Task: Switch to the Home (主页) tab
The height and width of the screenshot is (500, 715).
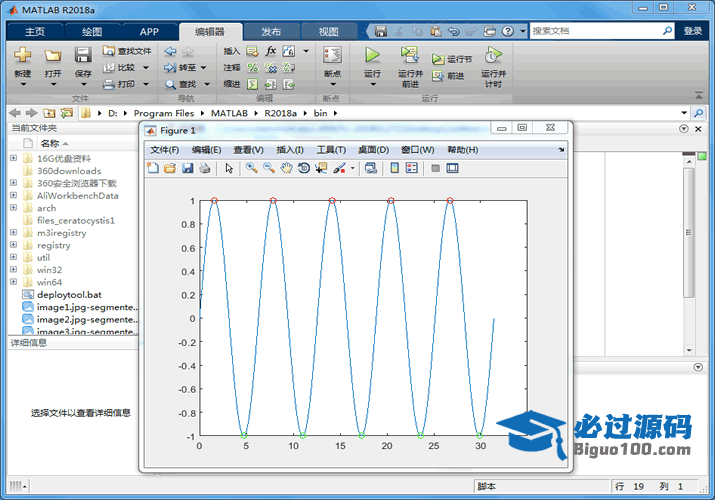Action: coord(35,31)
